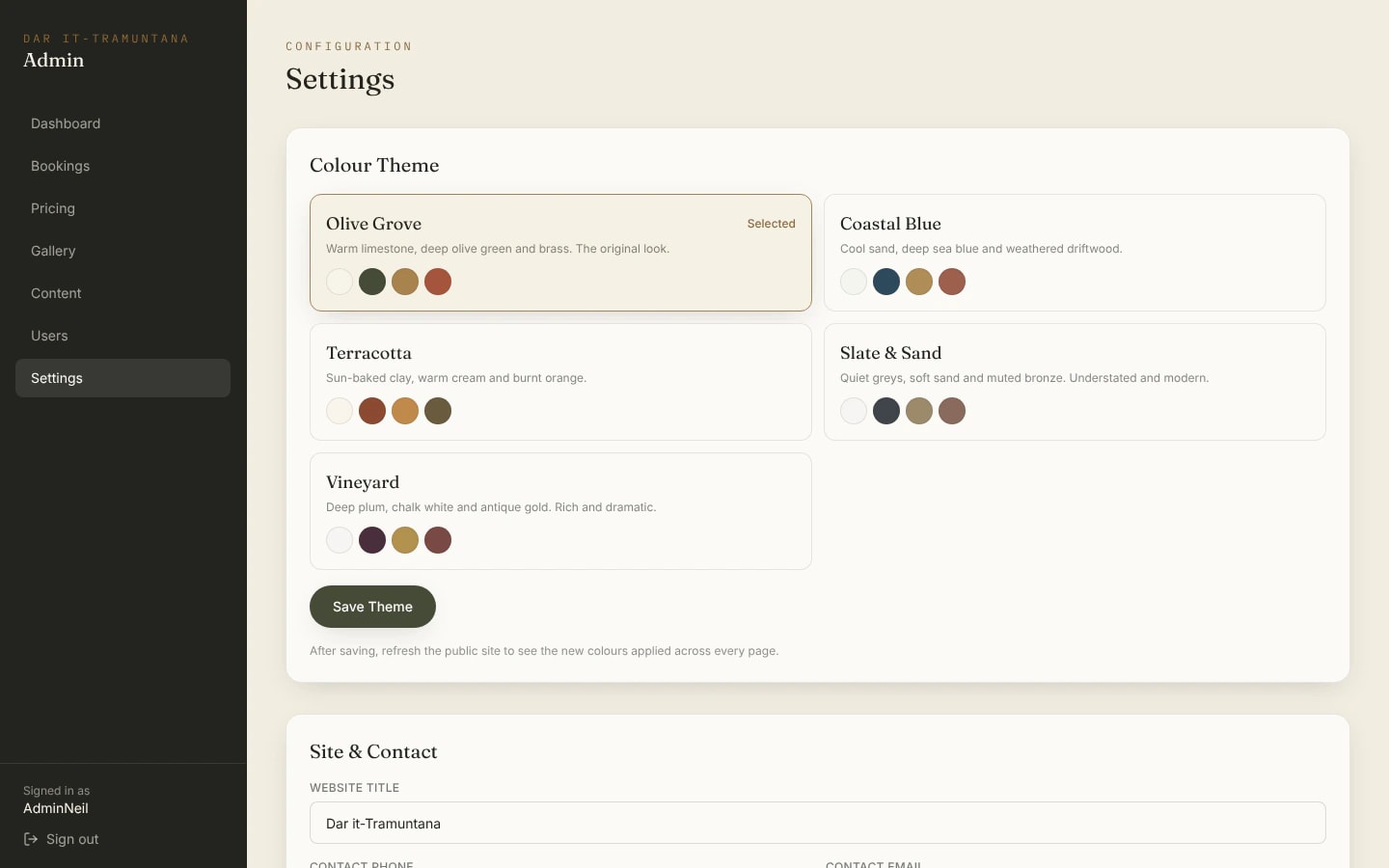
Task: Click Coastal Blue's deep sea blue swatch
Action: pos(886,282)
